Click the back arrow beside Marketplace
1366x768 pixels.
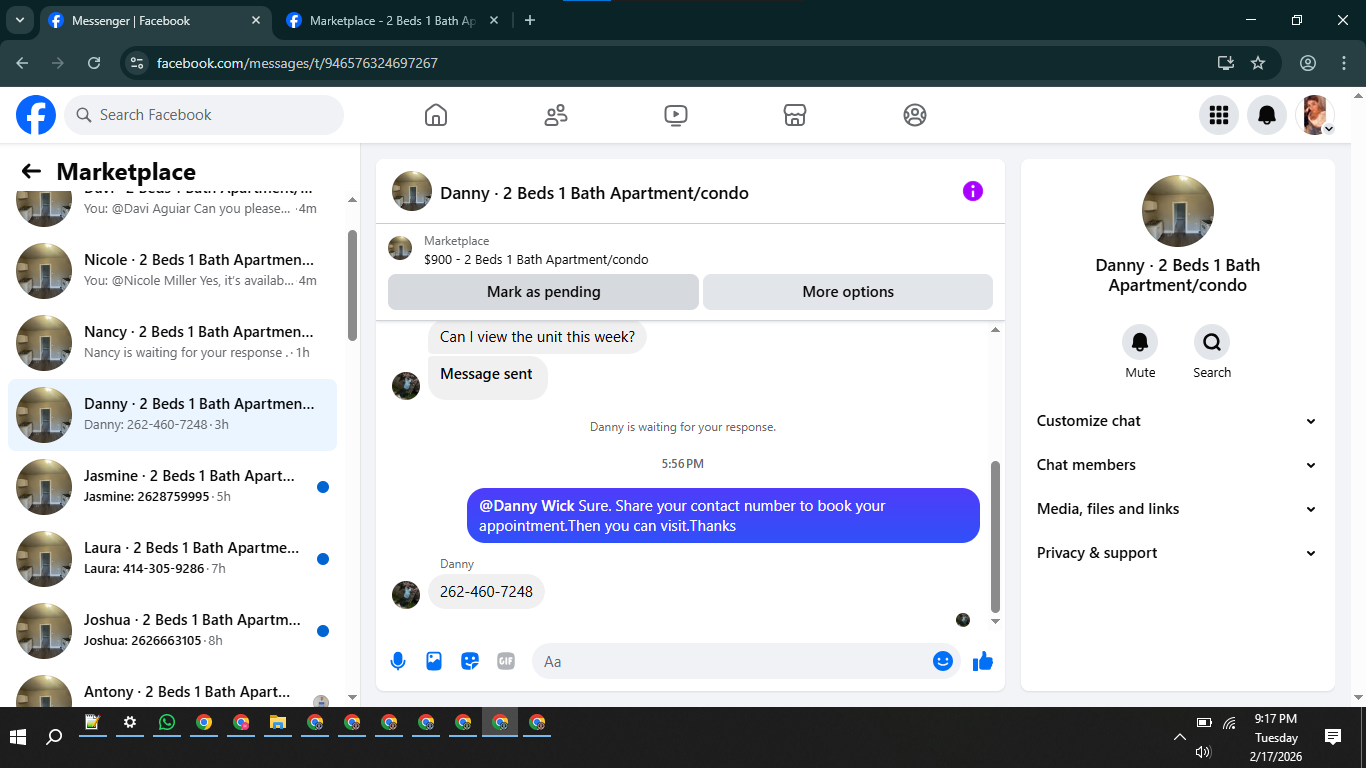[x=31, y=171]
